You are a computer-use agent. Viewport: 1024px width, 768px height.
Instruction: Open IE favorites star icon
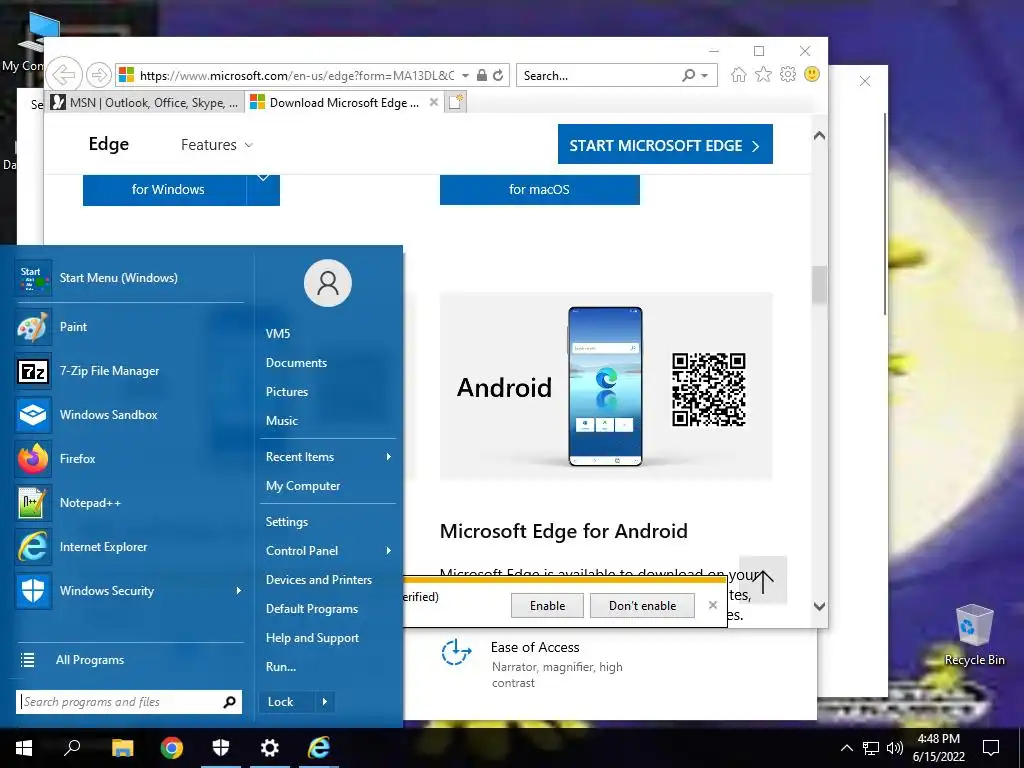[763, 74]
